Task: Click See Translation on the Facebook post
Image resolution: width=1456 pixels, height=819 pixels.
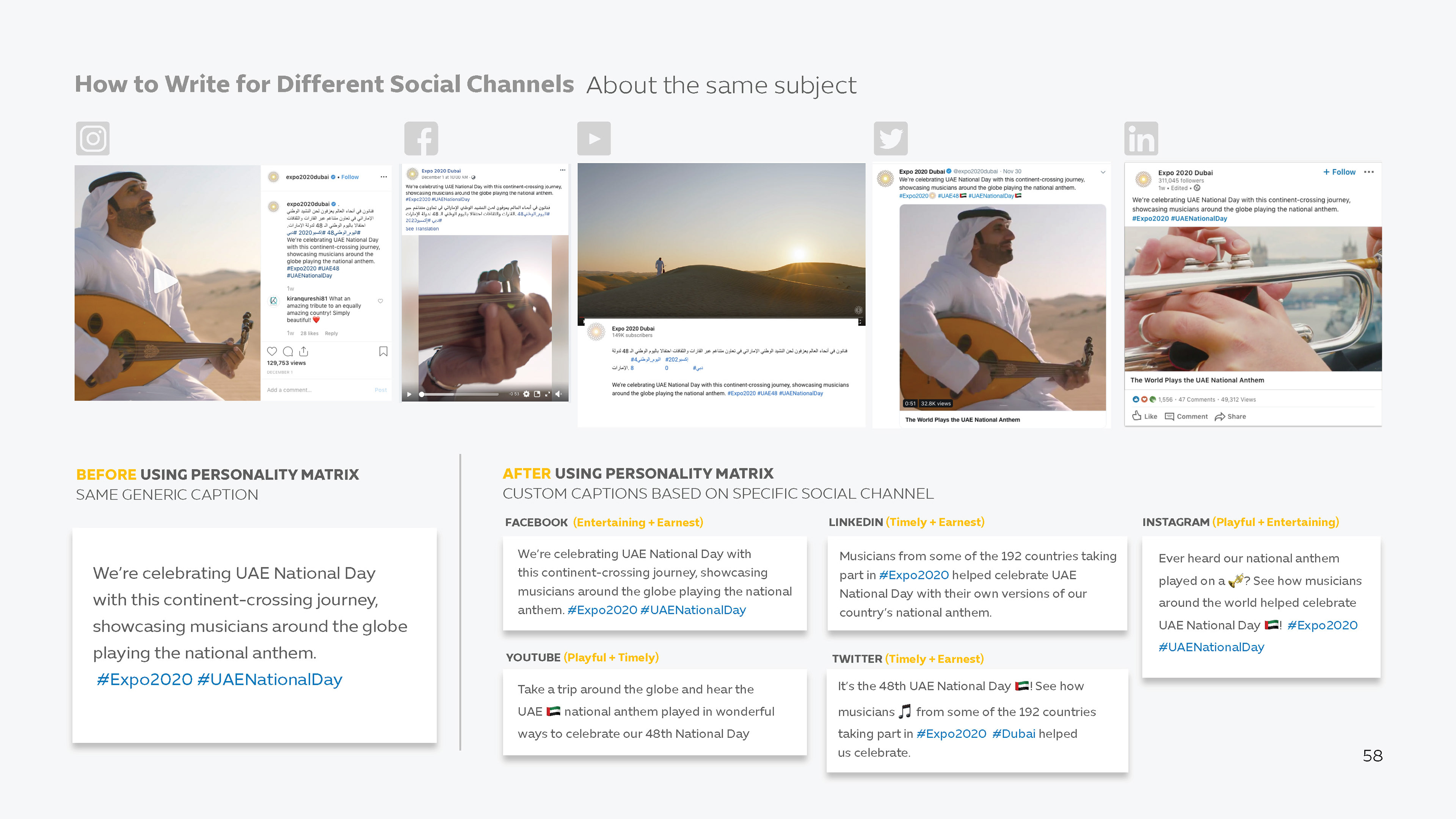Action: 422,229
